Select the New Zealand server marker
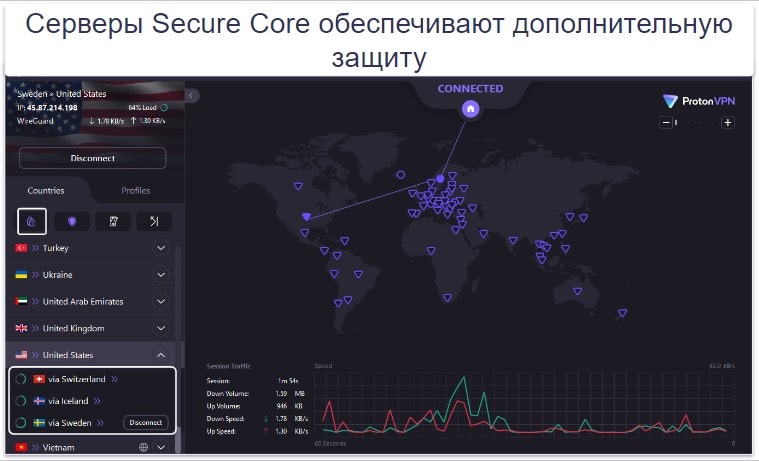 622,313
